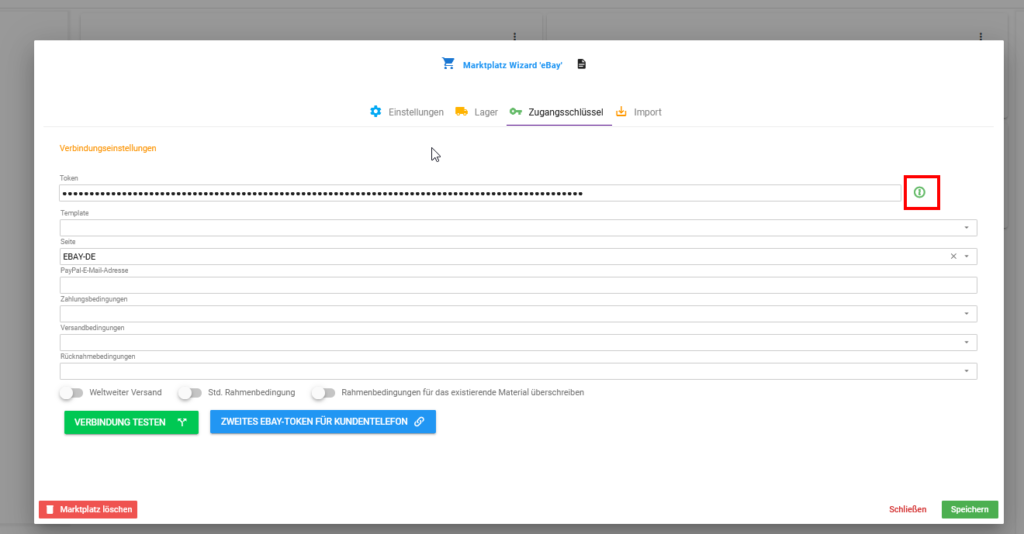Clear the EBAY-DE selection with X icon
This screenshot has width=1024, height=534.
click(953, 257)
